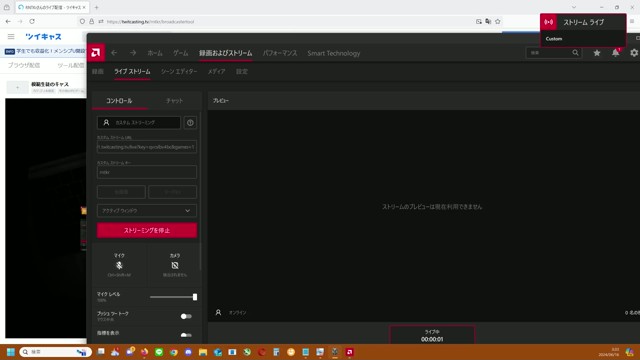Click the AMD logo home icon
The image size is (640, 360).
pyautogui.click(x=96, y=53)
